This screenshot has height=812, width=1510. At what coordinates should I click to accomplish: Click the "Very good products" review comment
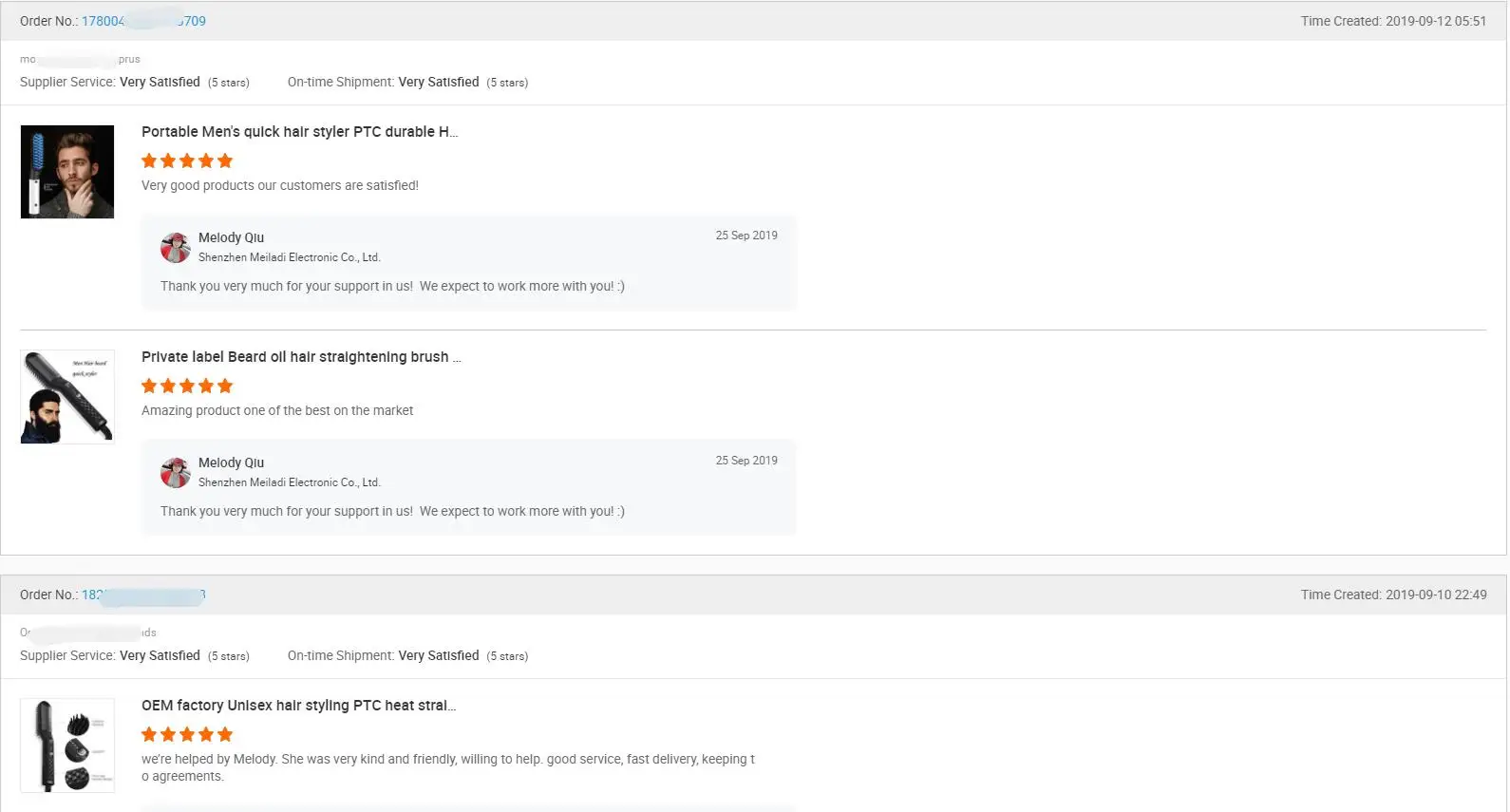pos(280,185)
